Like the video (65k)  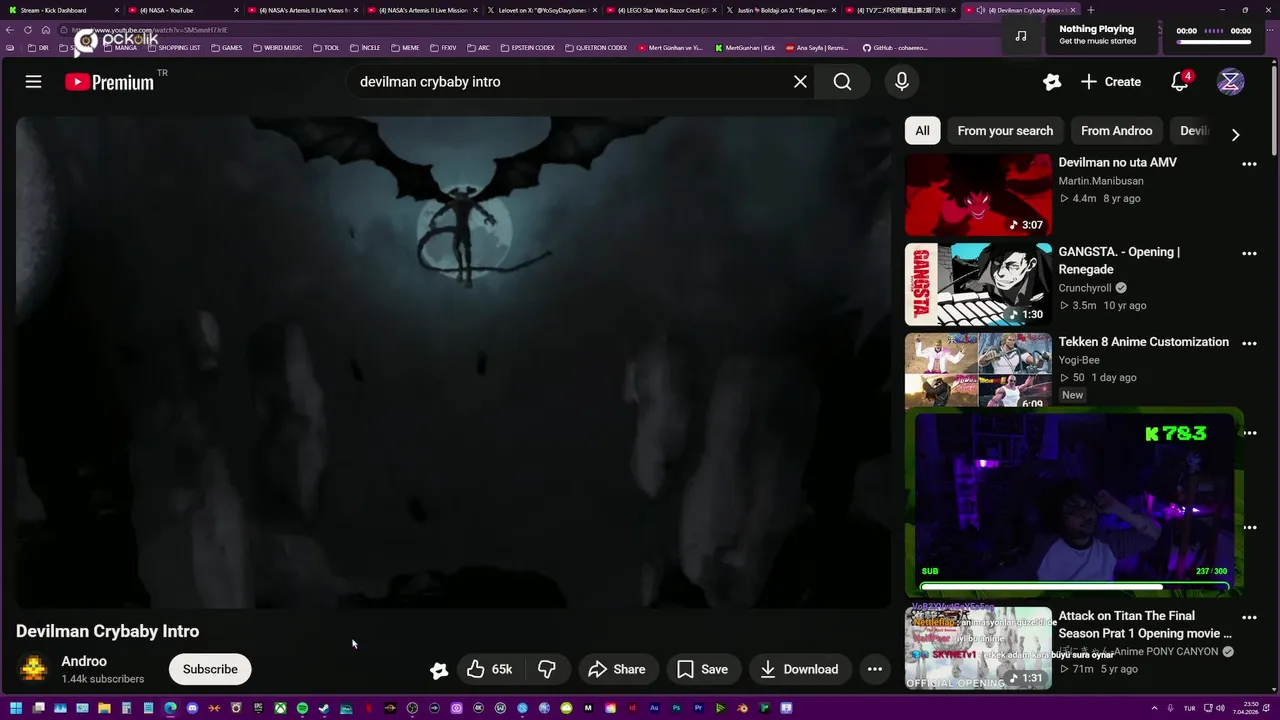(489, 670)
